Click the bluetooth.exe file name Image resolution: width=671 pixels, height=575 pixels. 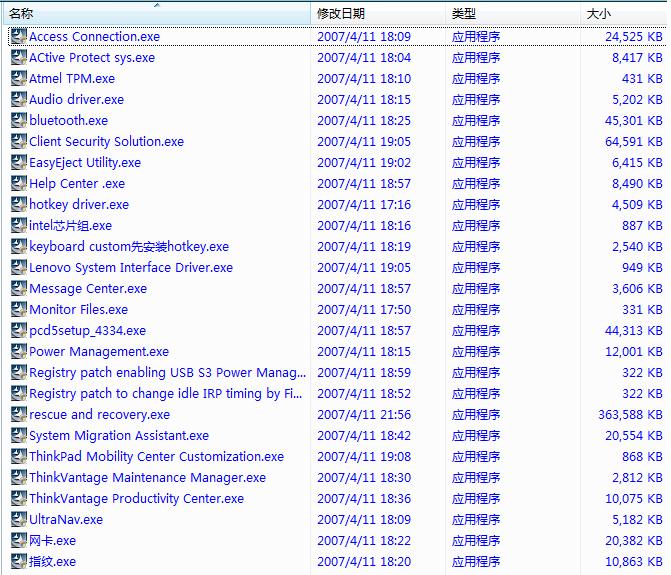tap(68, 121)
